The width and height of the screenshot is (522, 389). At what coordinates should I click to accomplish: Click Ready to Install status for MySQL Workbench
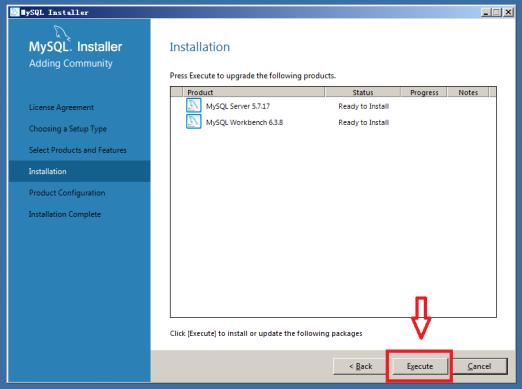tap(363, 122)
